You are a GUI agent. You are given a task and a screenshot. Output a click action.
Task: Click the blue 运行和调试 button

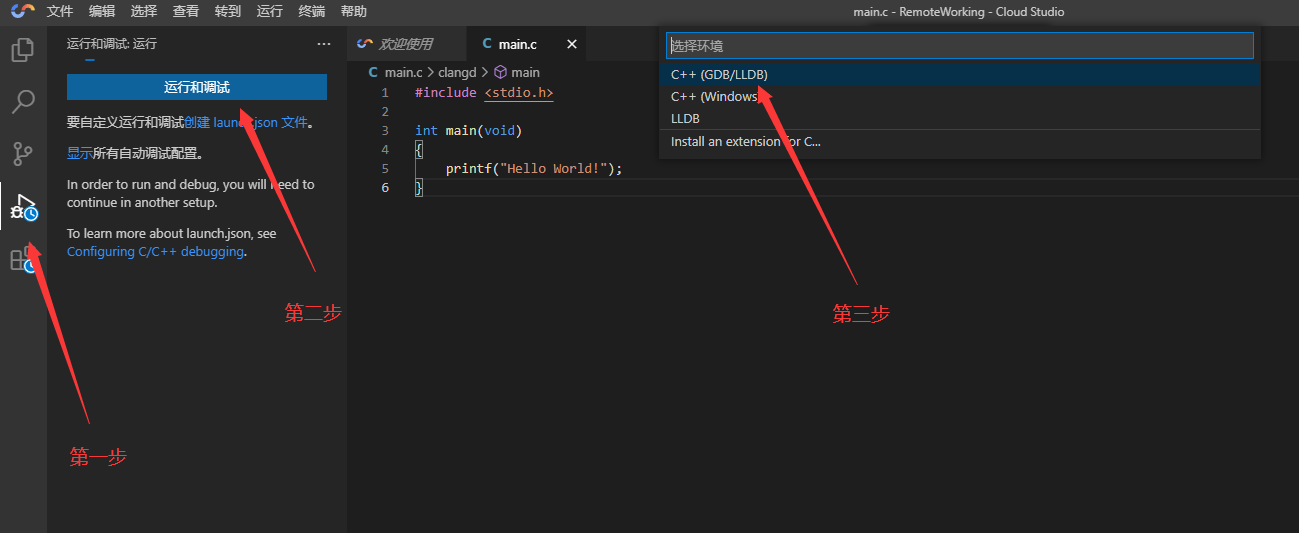(197, 88)
